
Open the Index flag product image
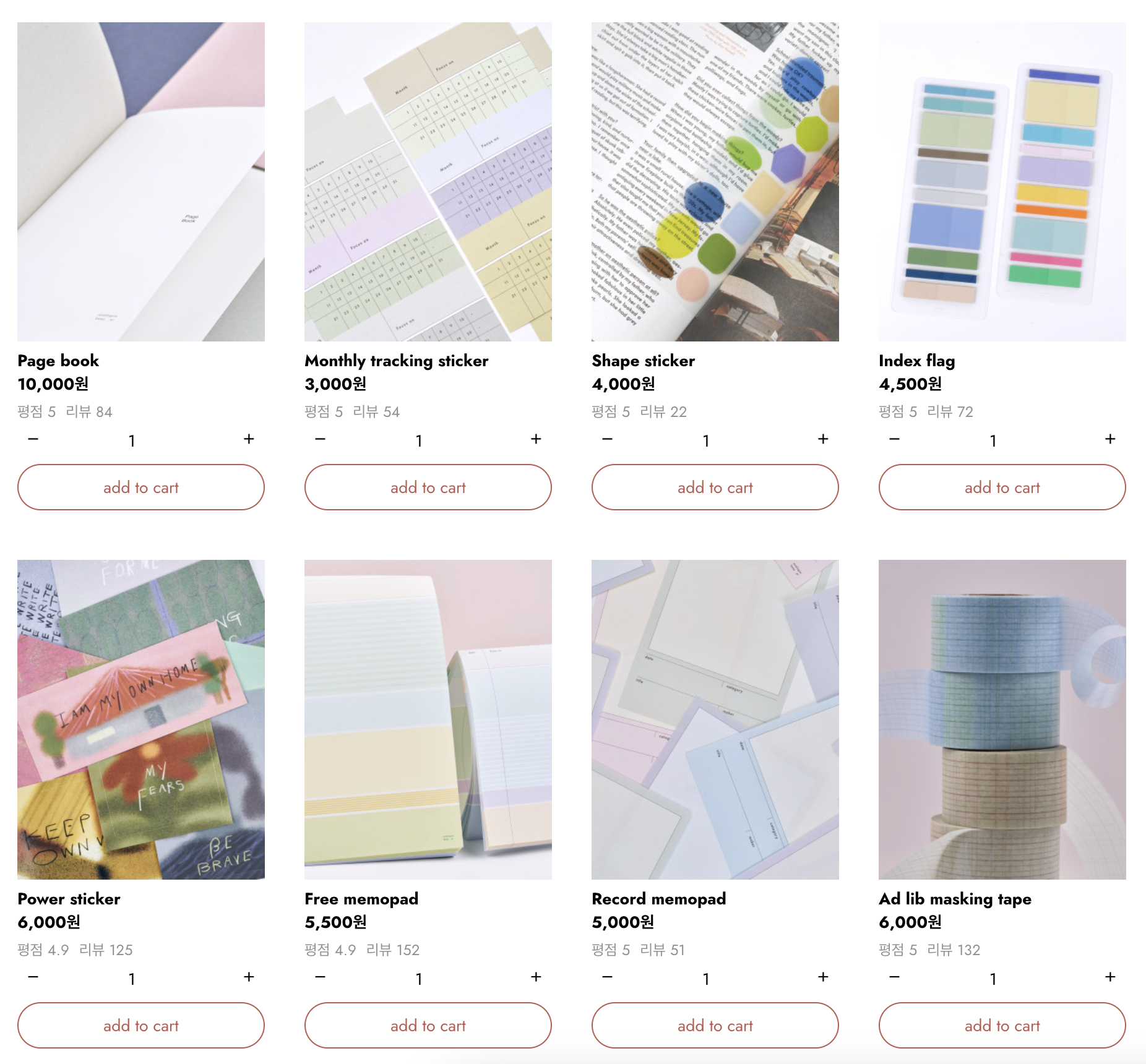point(1002,182)
